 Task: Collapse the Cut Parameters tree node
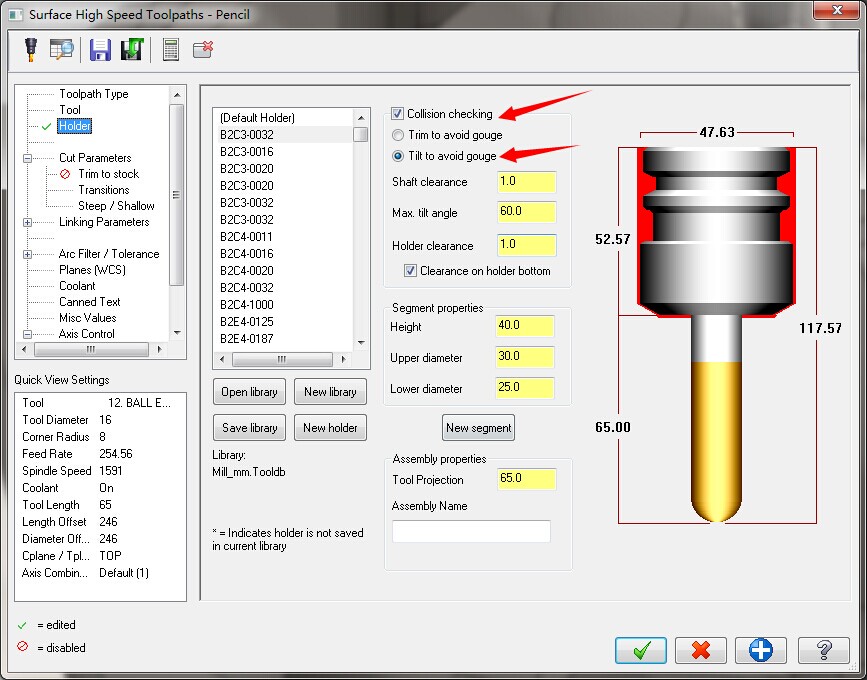[27, 158]
